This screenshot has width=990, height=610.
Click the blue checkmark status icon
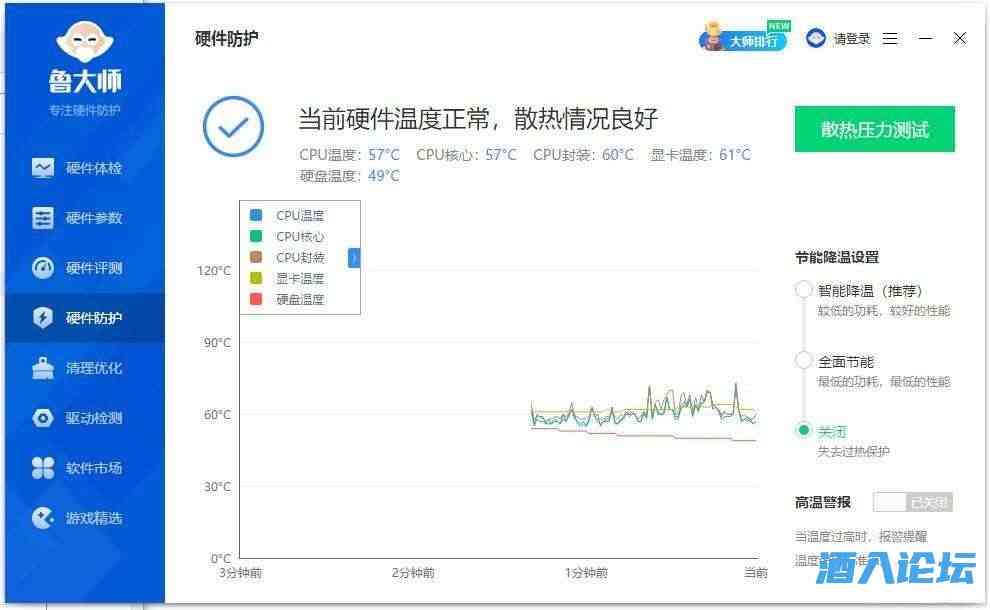tap(233, 126)
